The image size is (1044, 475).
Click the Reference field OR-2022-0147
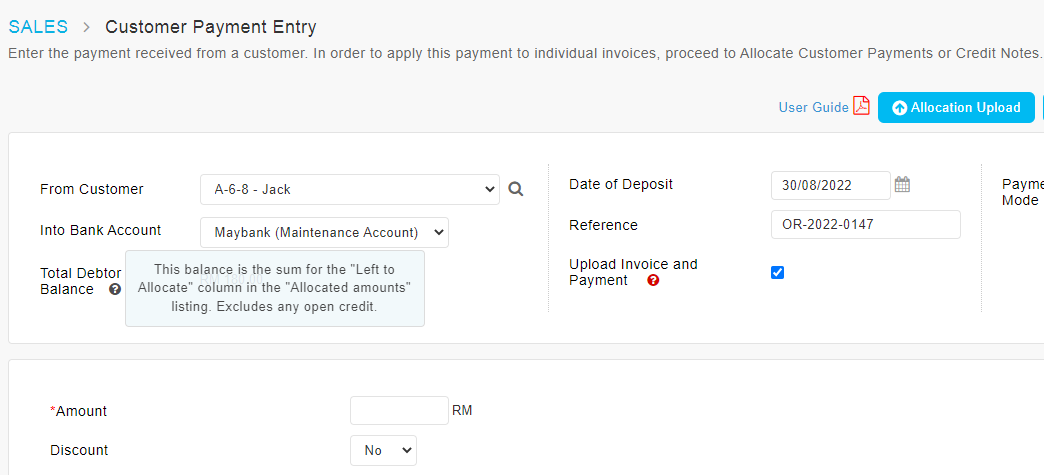pos(866,225)
